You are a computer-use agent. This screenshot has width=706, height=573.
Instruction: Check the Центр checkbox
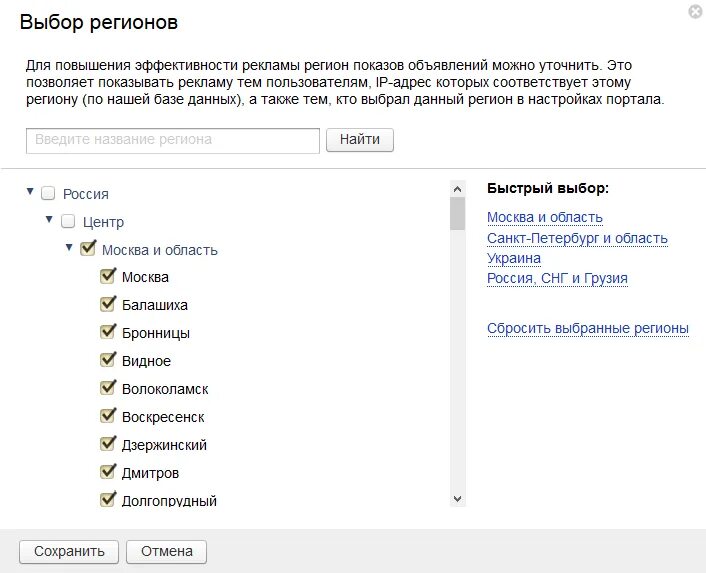68,221
